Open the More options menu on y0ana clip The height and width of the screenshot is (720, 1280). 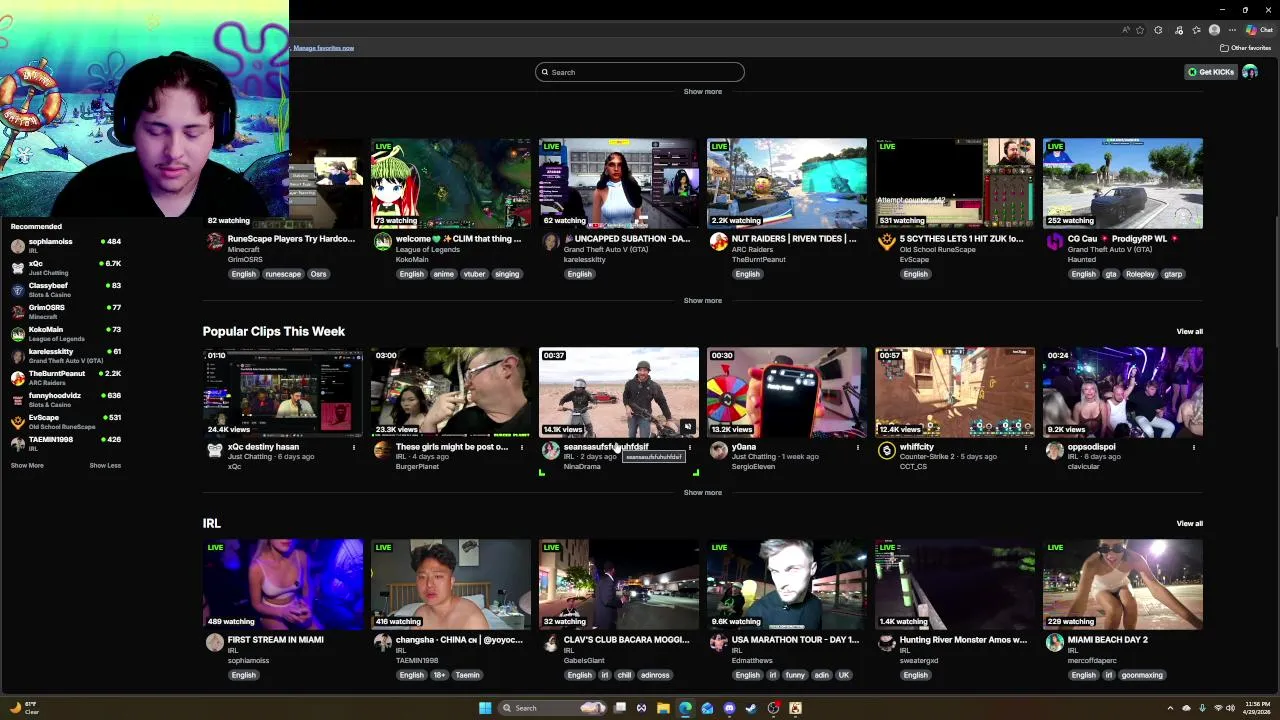coord(857,447)
